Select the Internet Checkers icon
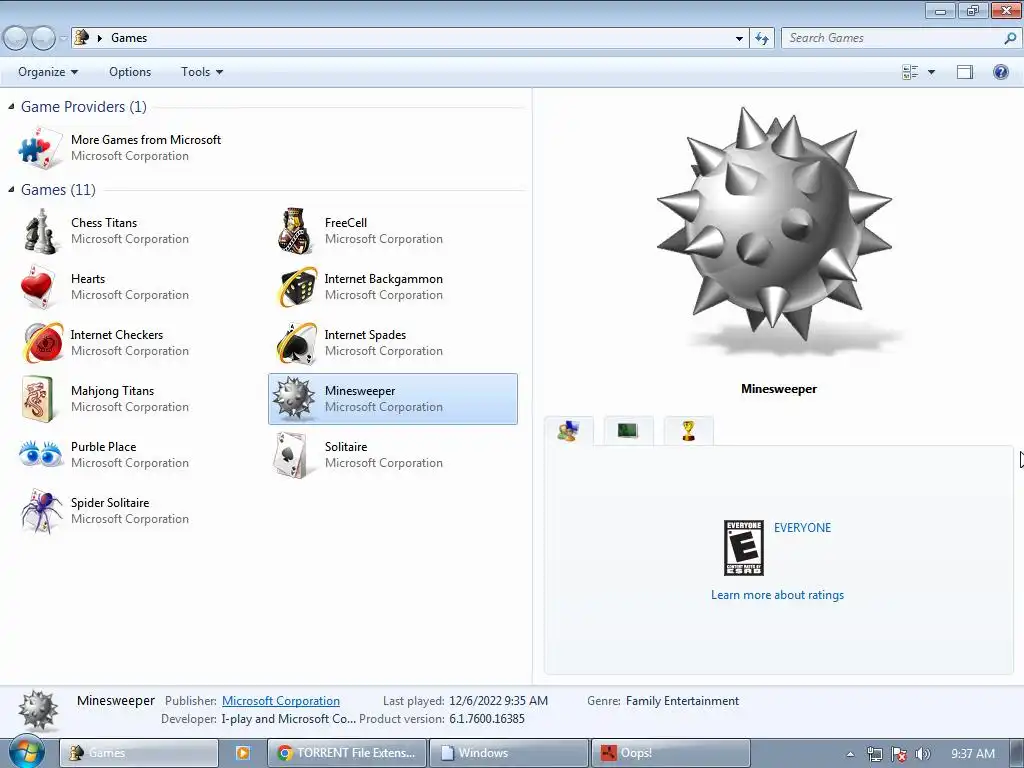 pyautogui.click(x=43, y=343)
